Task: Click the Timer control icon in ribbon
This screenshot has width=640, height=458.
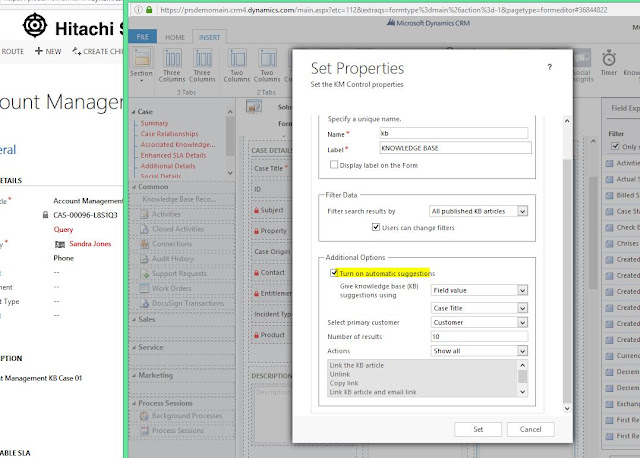Action: pos(609,58)
